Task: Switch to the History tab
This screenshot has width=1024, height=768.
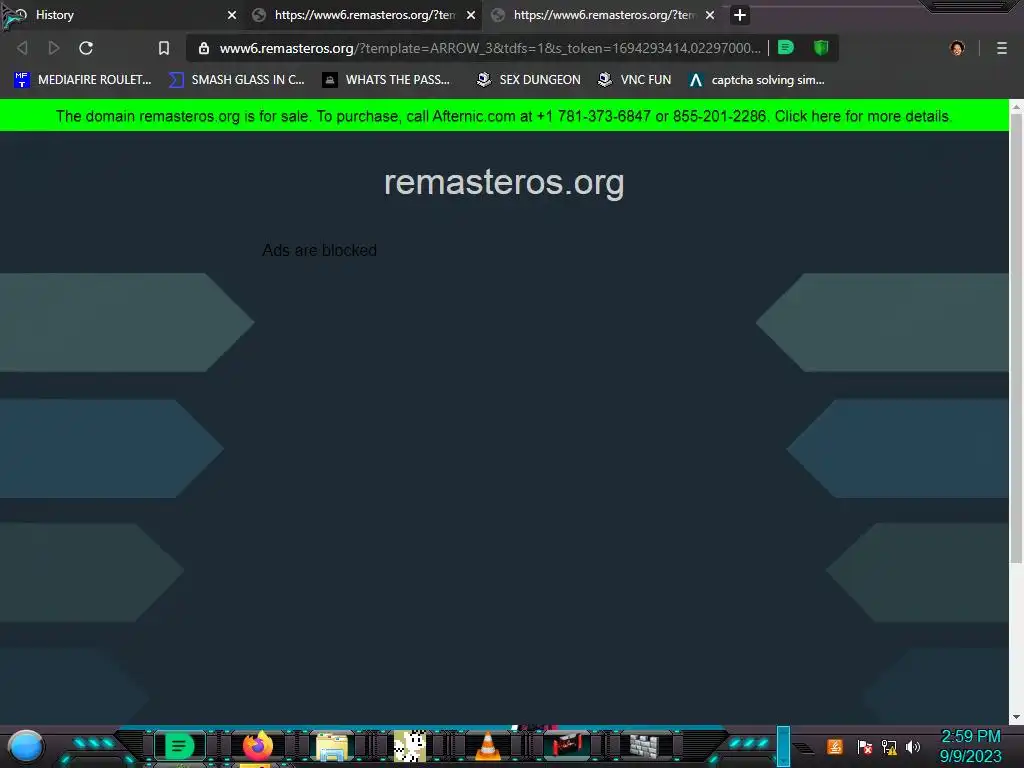Action: click(121, 15)
